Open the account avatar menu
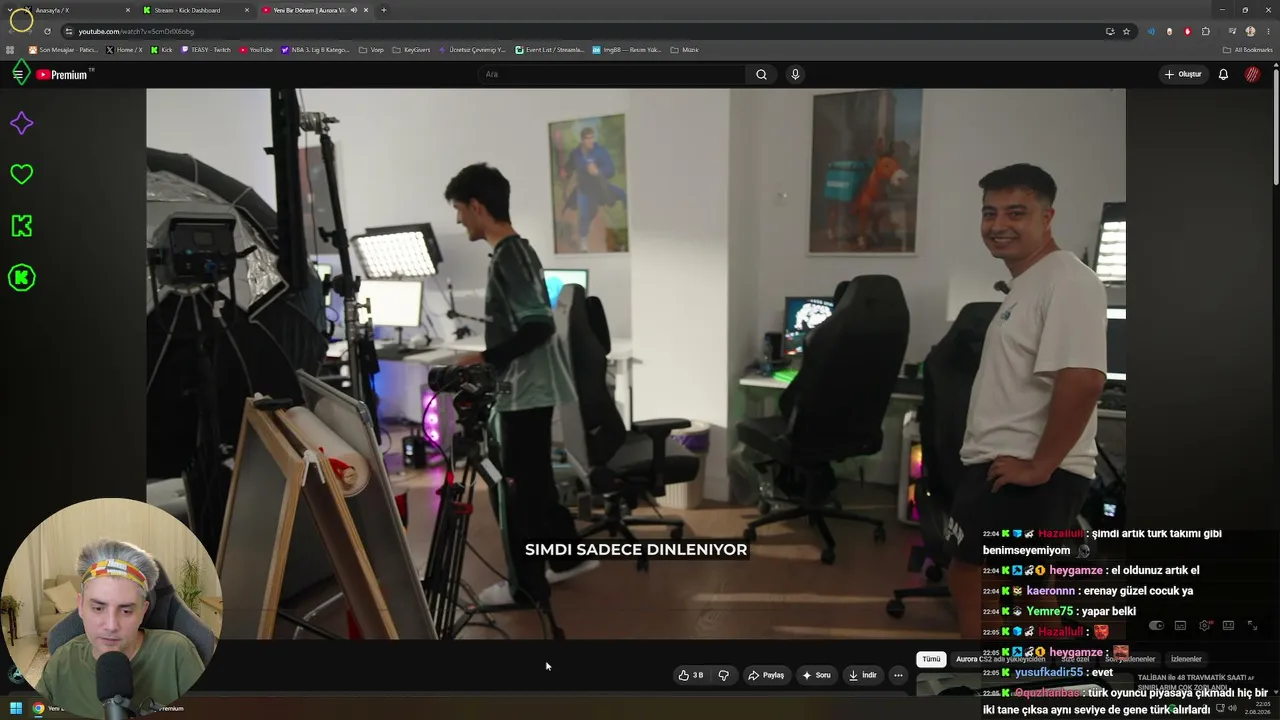The width and height of the screenshot is (1280, 720). point(1252,74)
